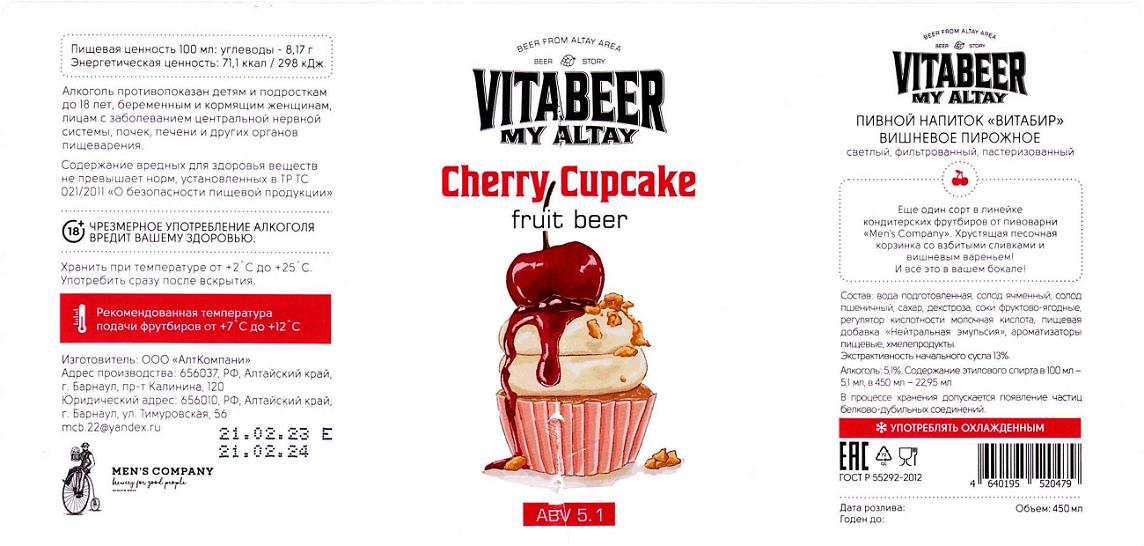Click the 18+ age restriction icon
The width and height of the screenshot is (1144, 546).
(x=73, y=232)
